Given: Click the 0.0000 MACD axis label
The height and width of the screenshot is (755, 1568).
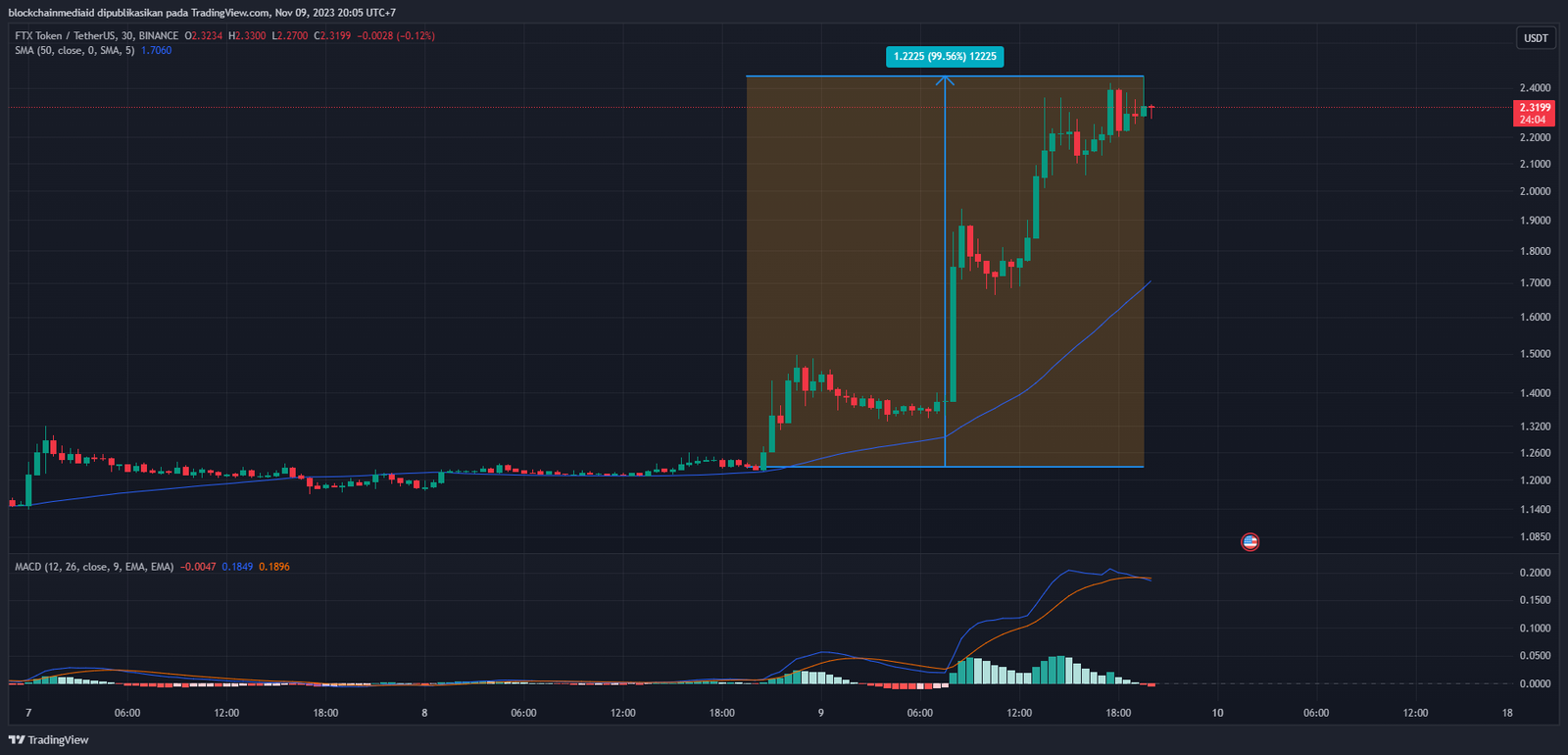Looking at the screenshot, I should coord(1535,683).
